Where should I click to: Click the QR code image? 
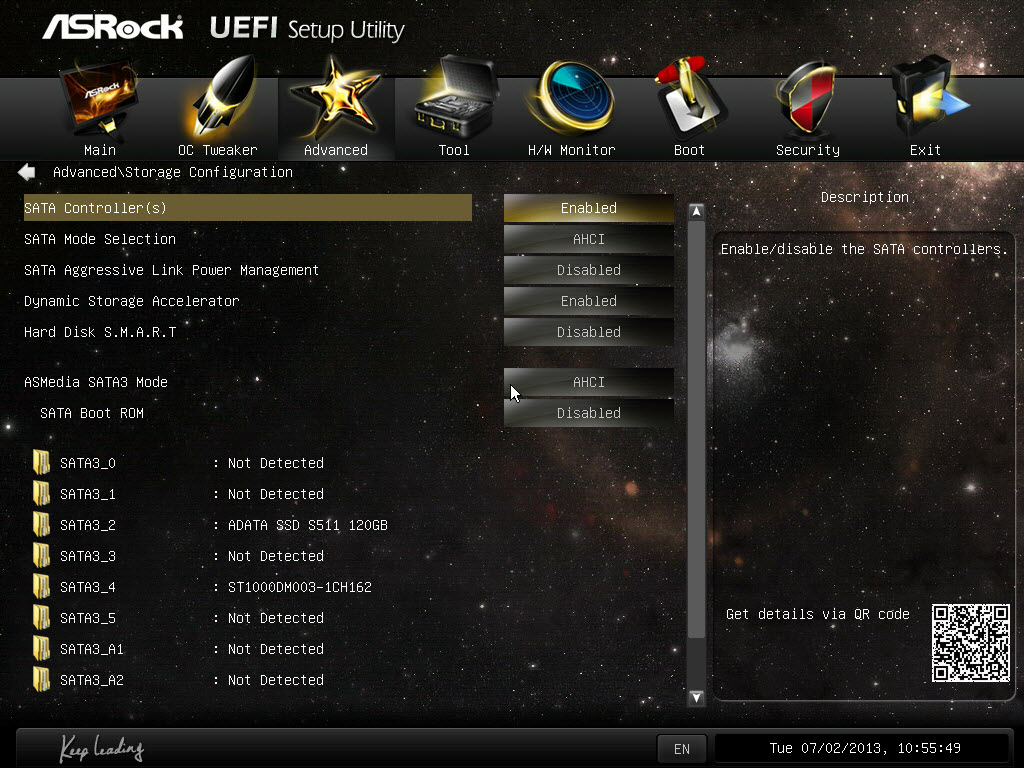tap(970, 643)
